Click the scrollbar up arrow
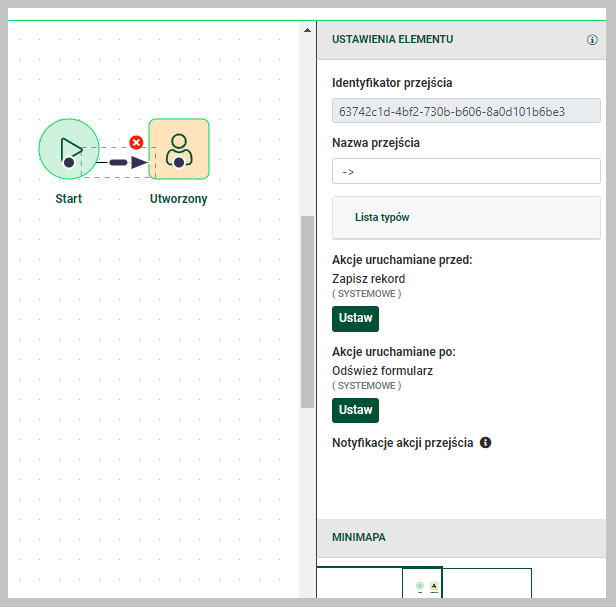 (307, 31)
